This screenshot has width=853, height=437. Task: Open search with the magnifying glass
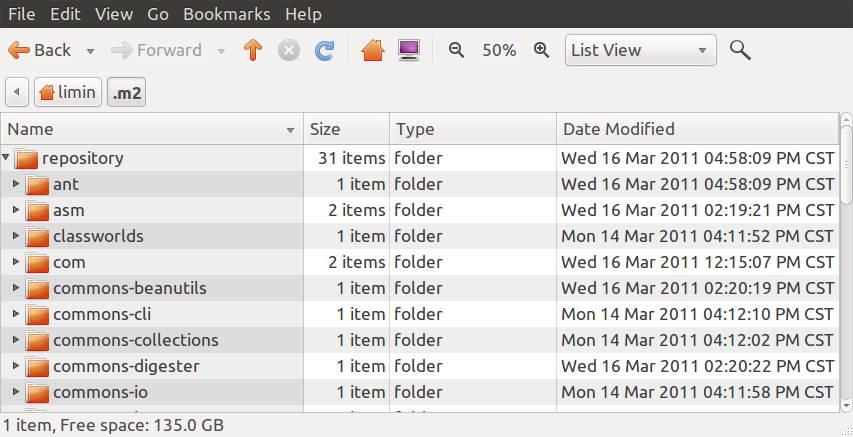click(740, 50)
